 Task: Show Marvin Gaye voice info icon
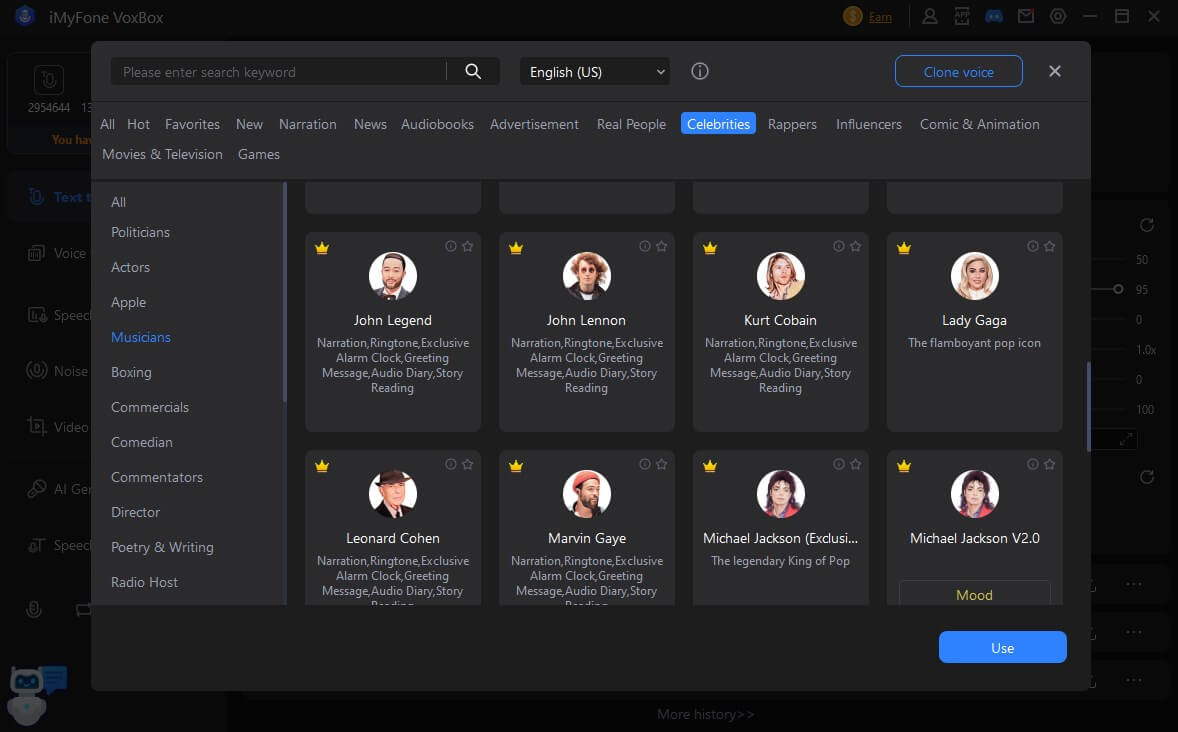click(645, 464)
